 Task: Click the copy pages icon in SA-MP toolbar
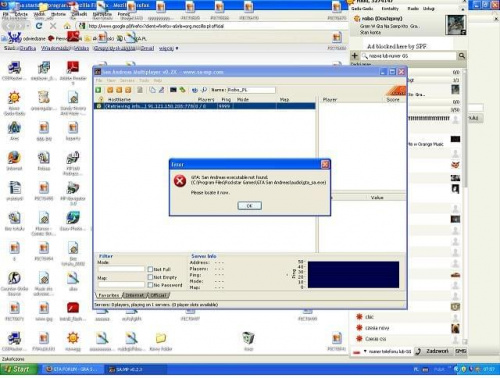pyautogui.click(x=152, y=90)
